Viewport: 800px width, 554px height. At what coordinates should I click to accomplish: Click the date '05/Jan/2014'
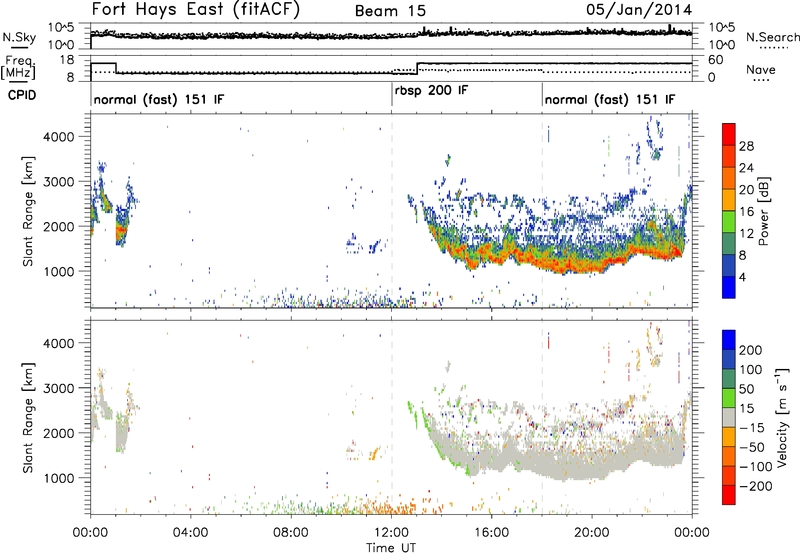coord(639,10)
